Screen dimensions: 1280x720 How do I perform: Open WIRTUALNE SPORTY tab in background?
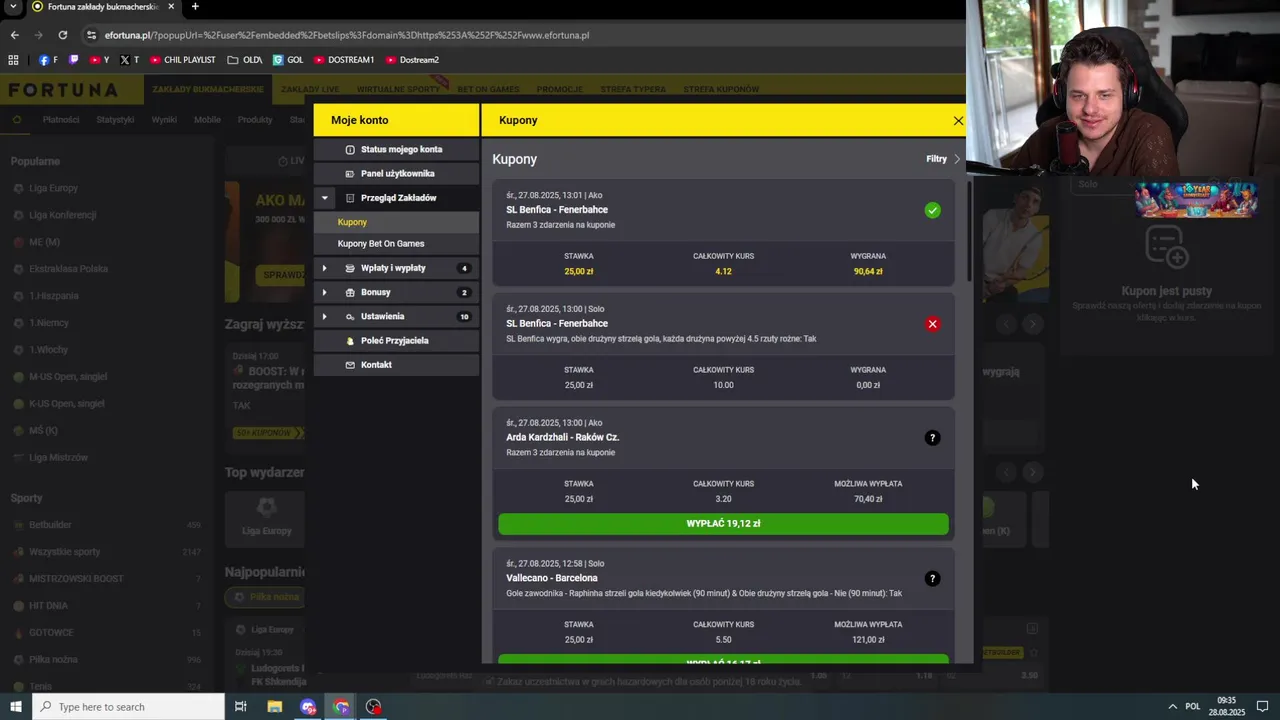pyautogui.click(x=398, y=89)
